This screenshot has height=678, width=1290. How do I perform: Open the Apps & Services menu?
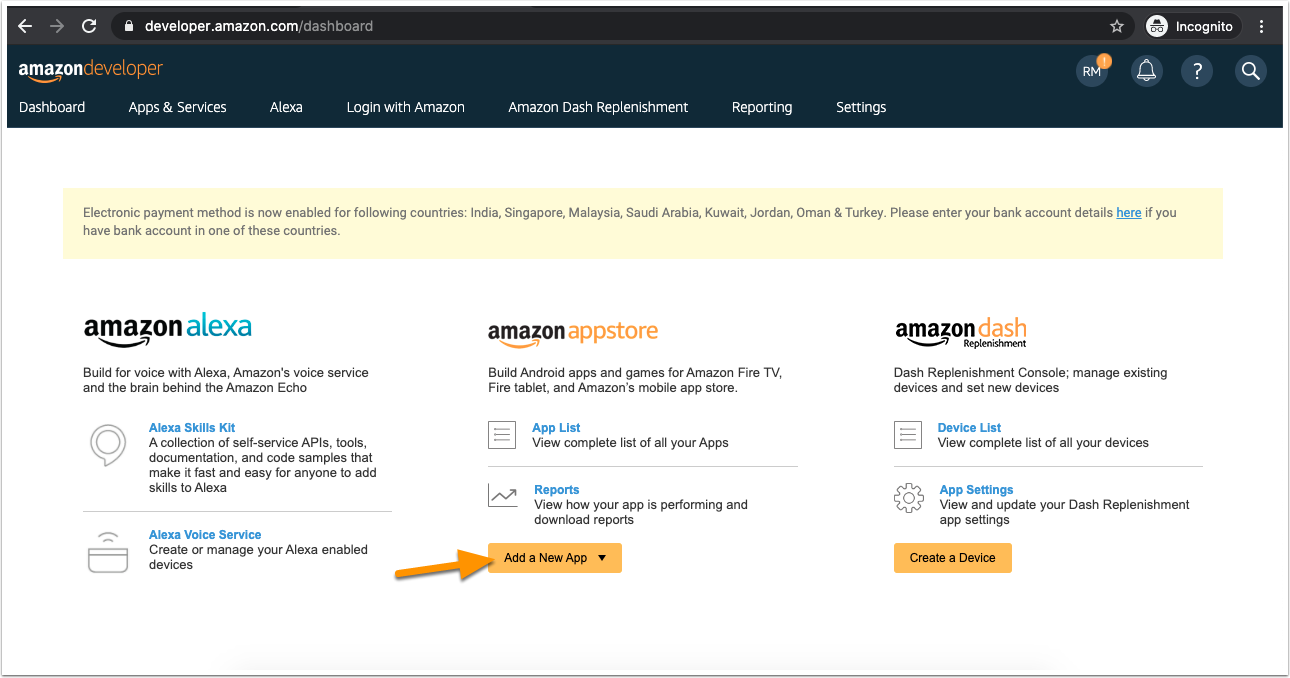[178, 107]
